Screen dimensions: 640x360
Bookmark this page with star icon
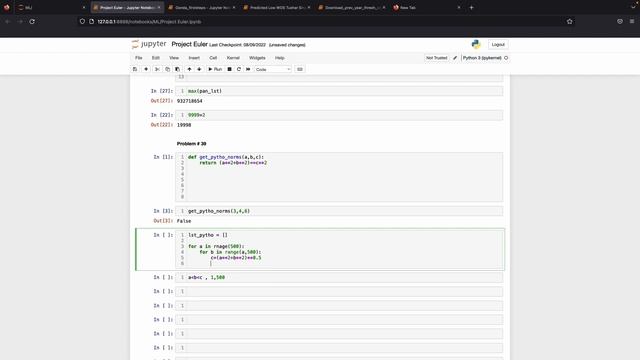(569, 21)
